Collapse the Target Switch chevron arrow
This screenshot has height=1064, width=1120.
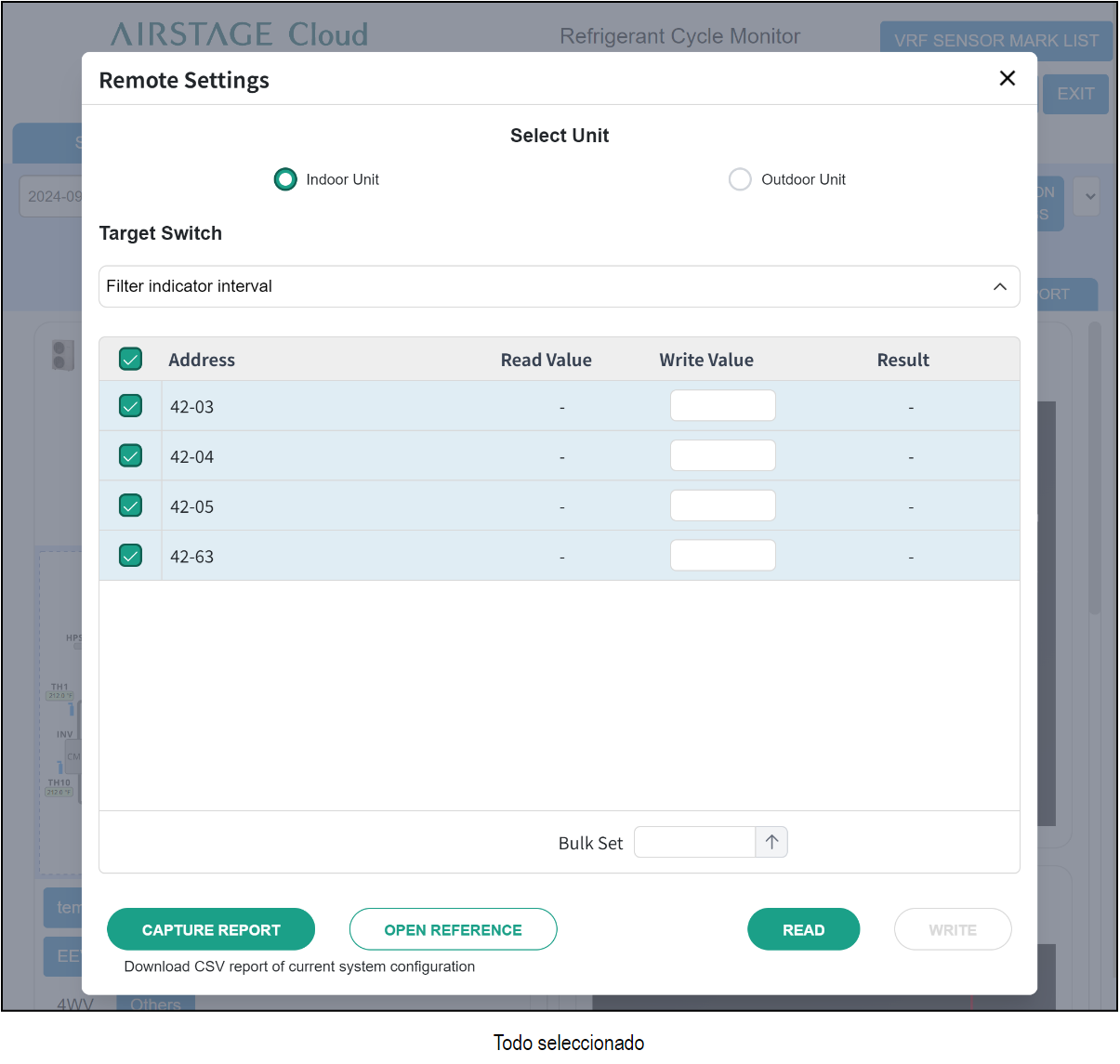pyautogui.click(x=999, y=286)
